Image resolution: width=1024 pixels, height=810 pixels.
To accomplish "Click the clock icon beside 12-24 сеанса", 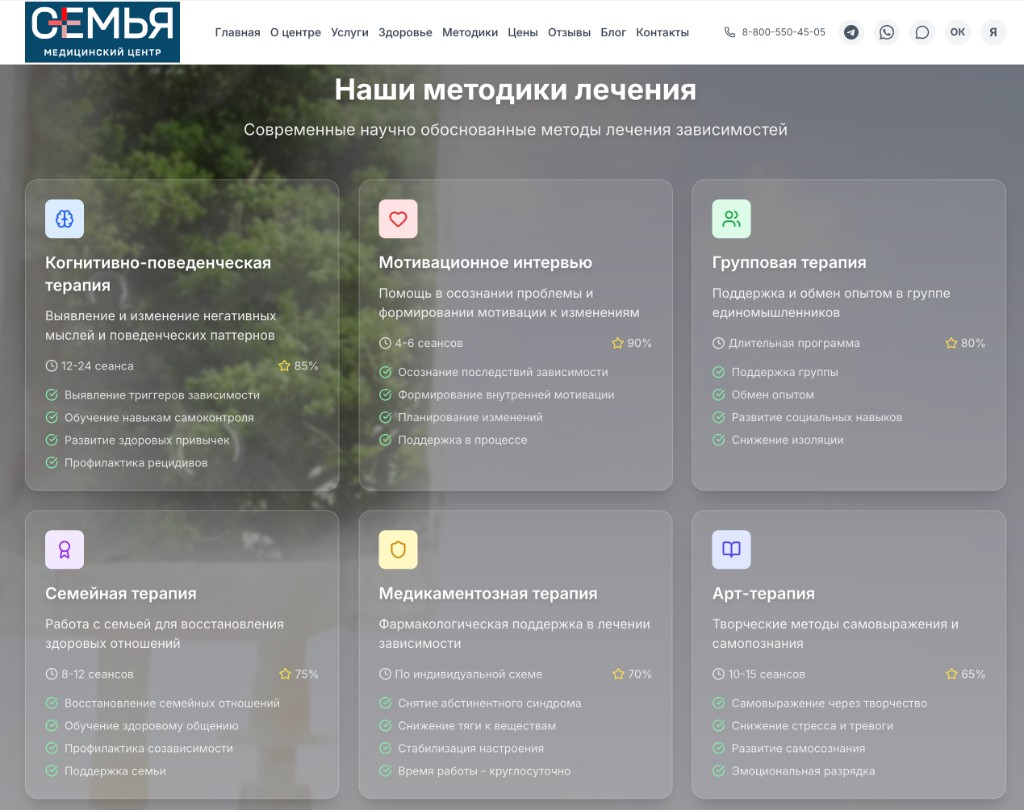I will [52, 366].
